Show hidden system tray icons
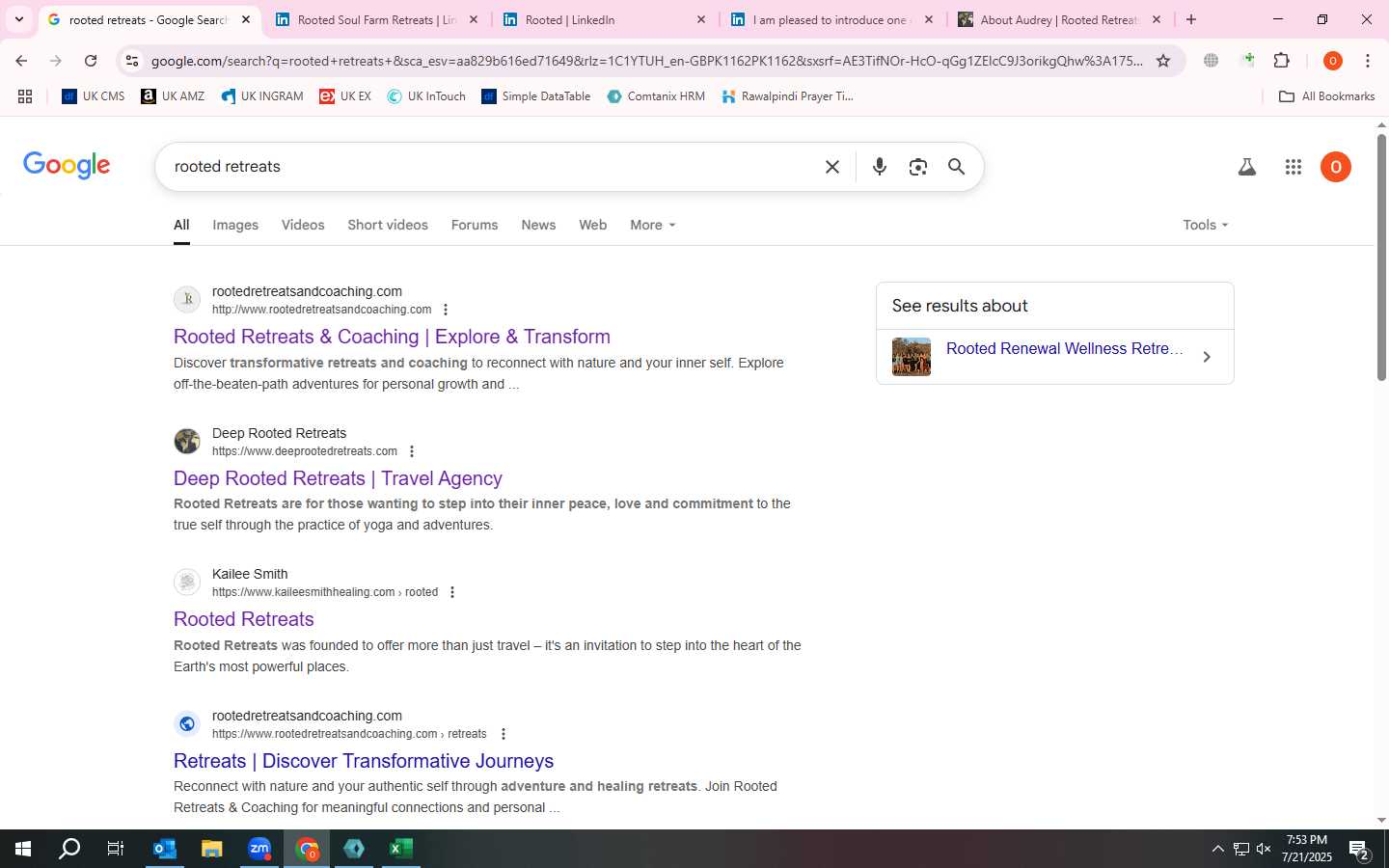This screenshot has width=1389, height=868. point(1217,849)
